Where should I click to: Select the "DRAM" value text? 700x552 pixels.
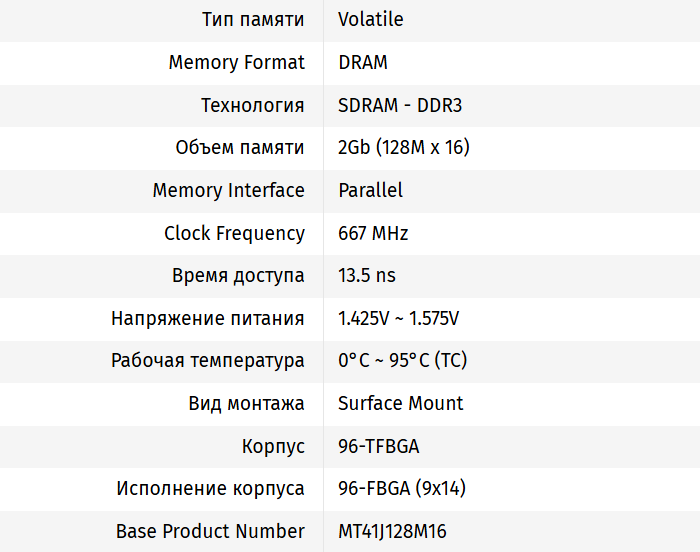tap(363, 62)
